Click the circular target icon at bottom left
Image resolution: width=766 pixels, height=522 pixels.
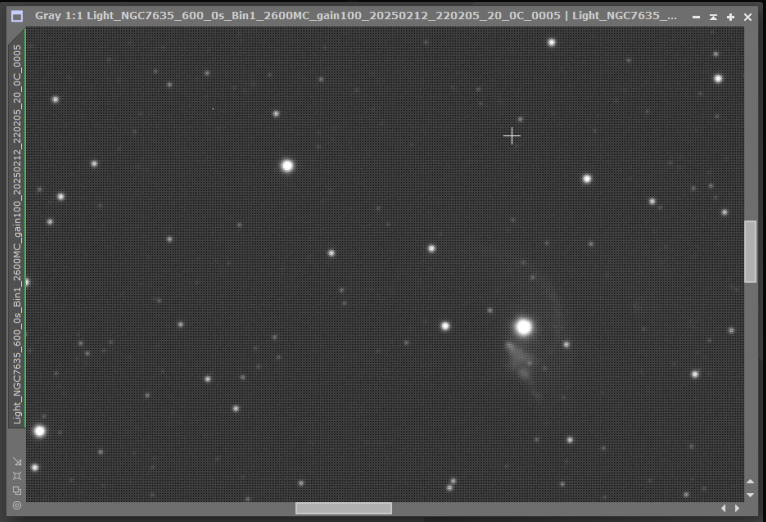[x=17, y=505]
